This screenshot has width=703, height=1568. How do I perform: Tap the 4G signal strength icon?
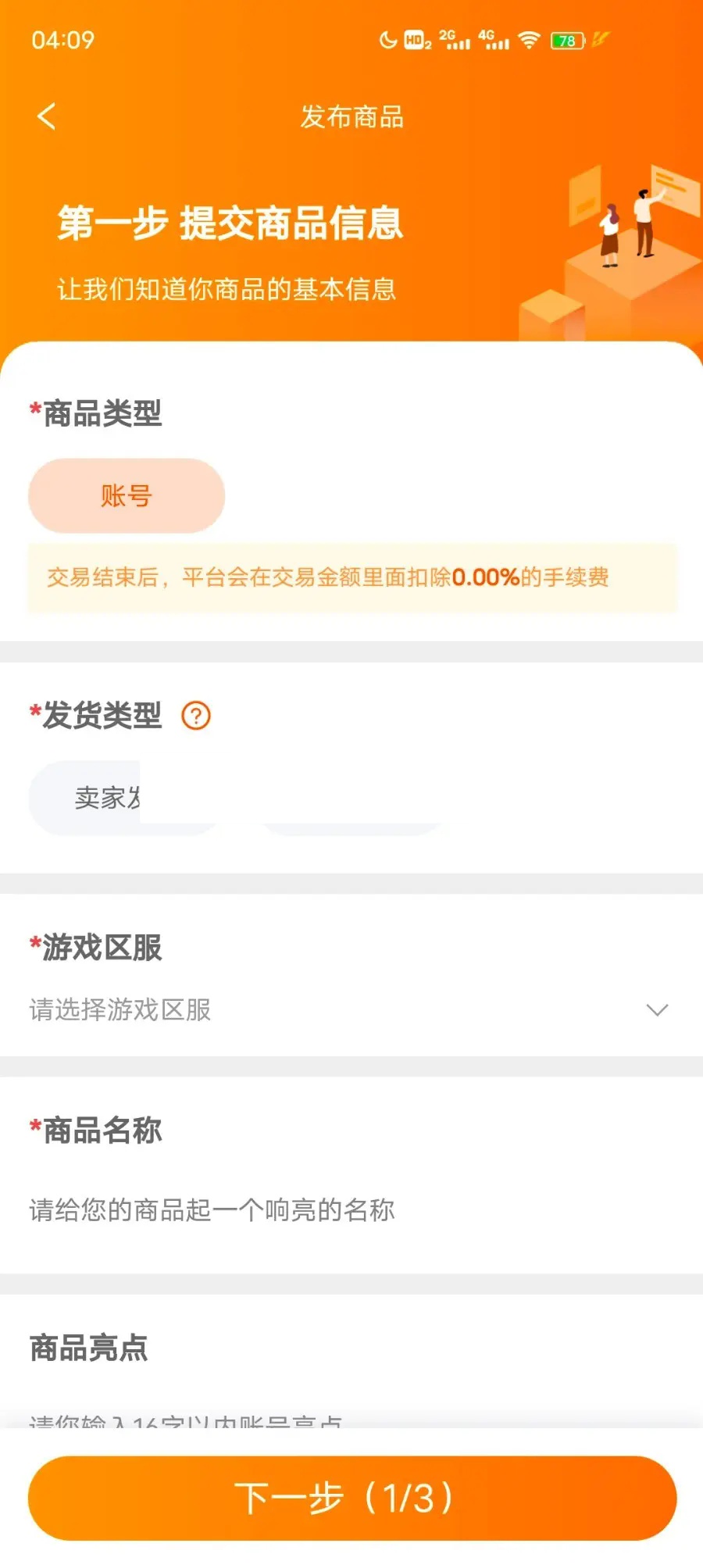pos(494,40)
